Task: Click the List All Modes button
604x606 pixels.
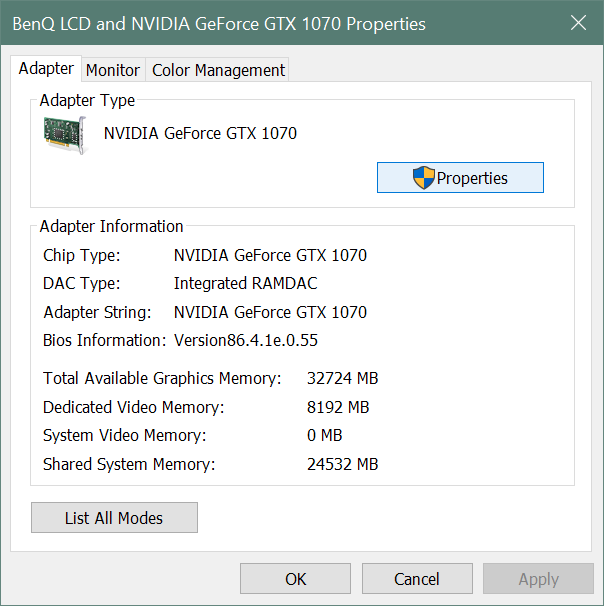Action: 114,518
